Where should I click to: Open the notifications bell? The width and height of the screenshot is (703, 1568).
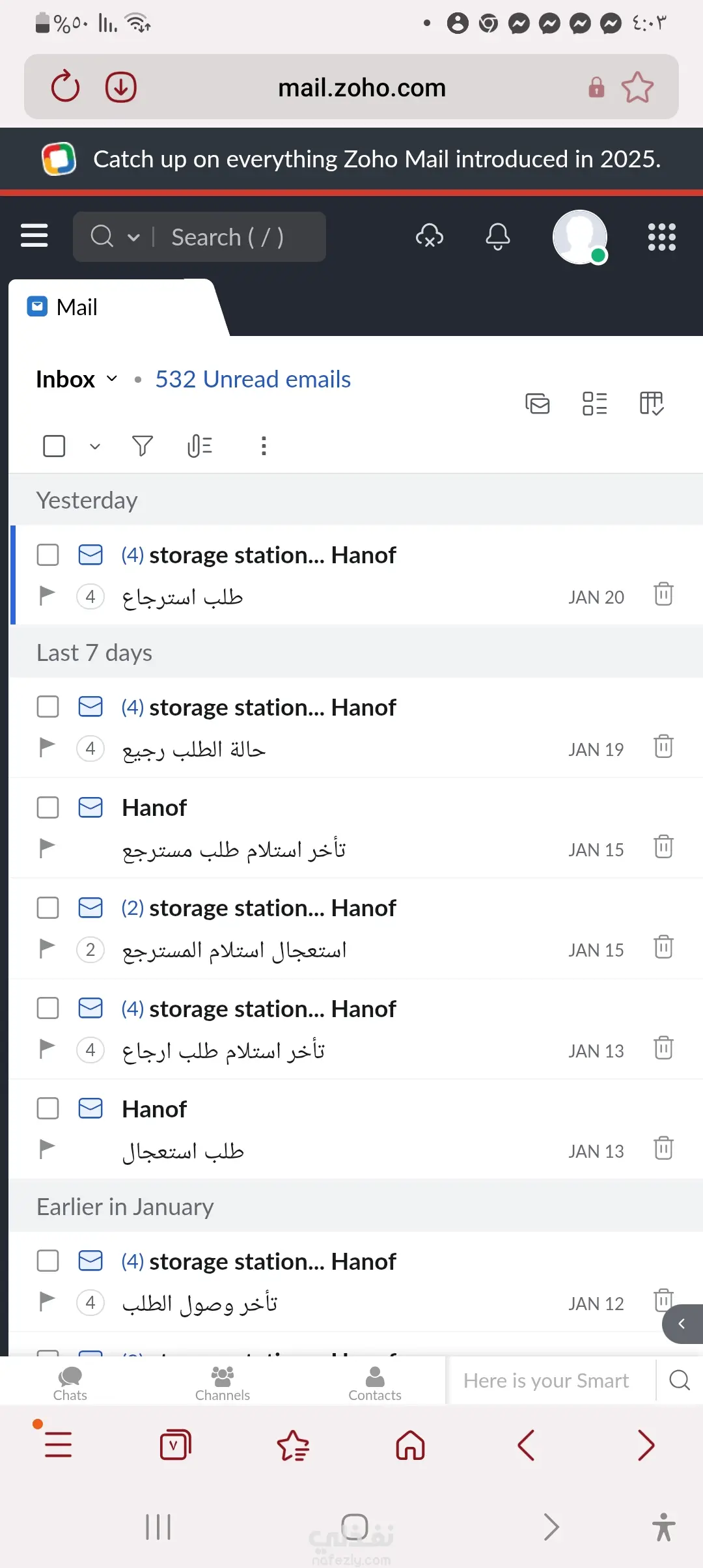[497, 236]
